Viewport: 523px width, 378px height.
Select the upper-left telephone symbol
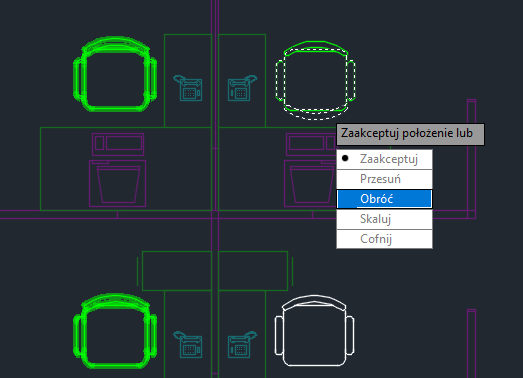[188, 88]
